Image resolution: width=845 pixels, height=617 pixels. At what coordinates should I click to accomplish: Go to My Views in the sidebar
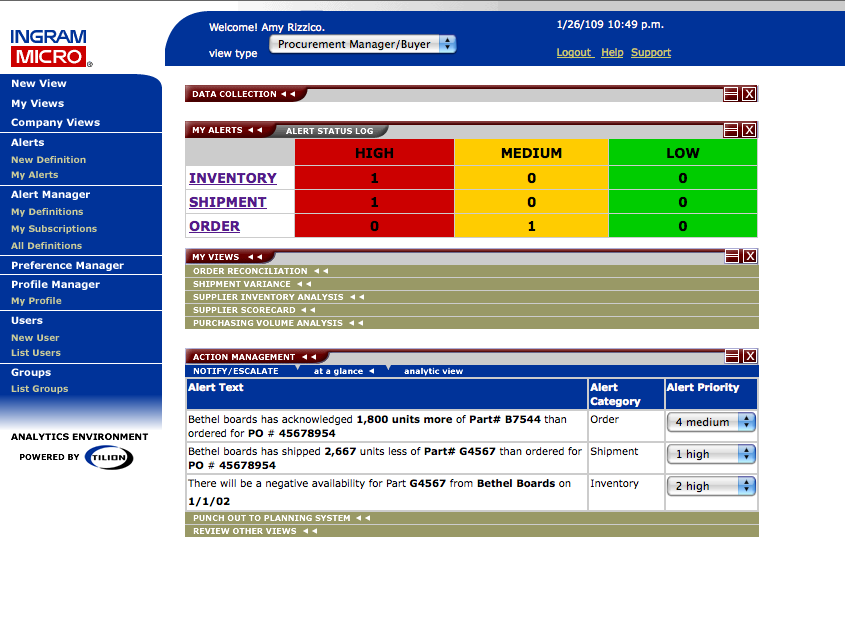[x=38, y=103]
